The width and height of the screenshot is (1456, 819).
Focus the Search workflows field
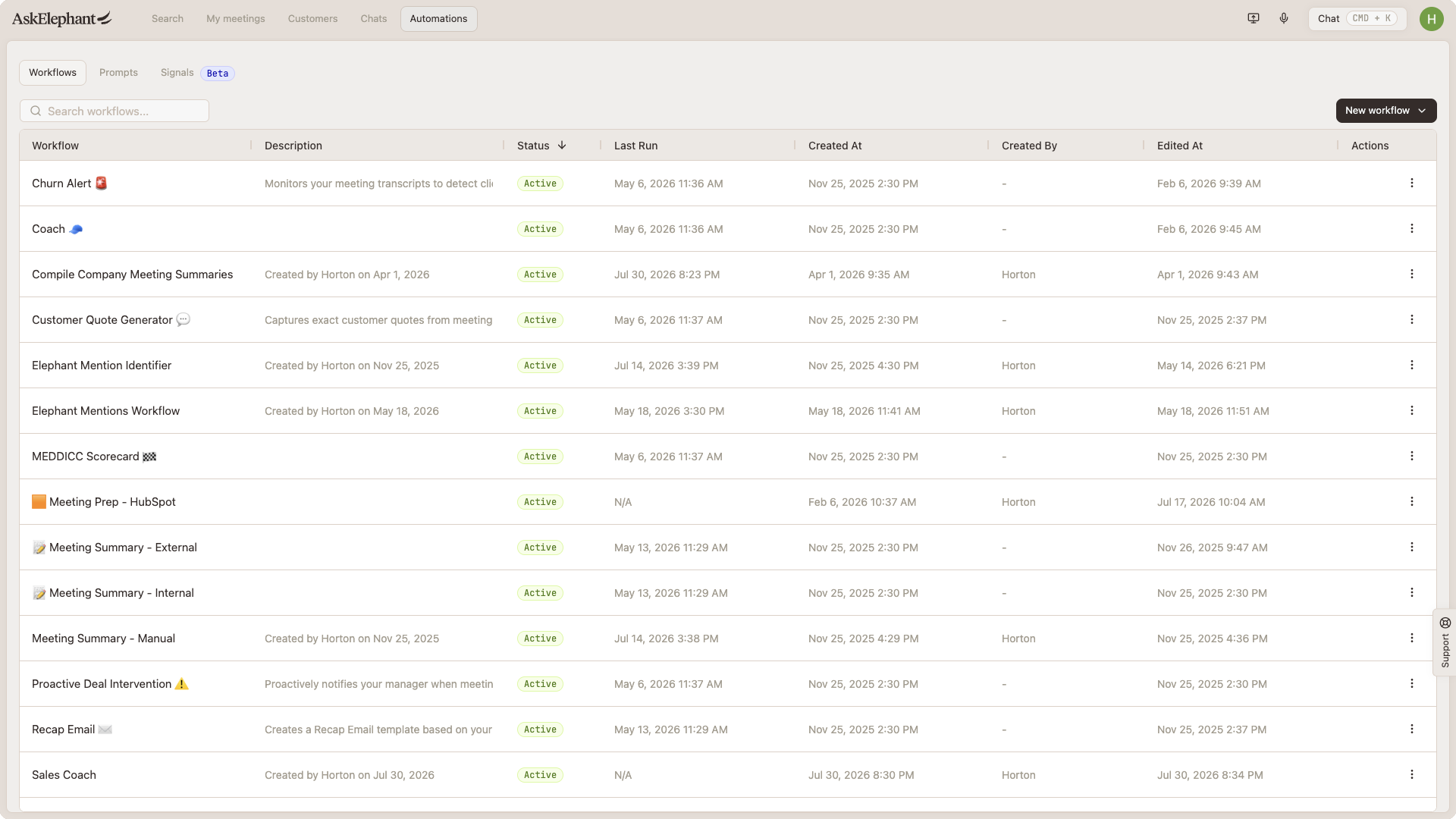pos(115,111)
